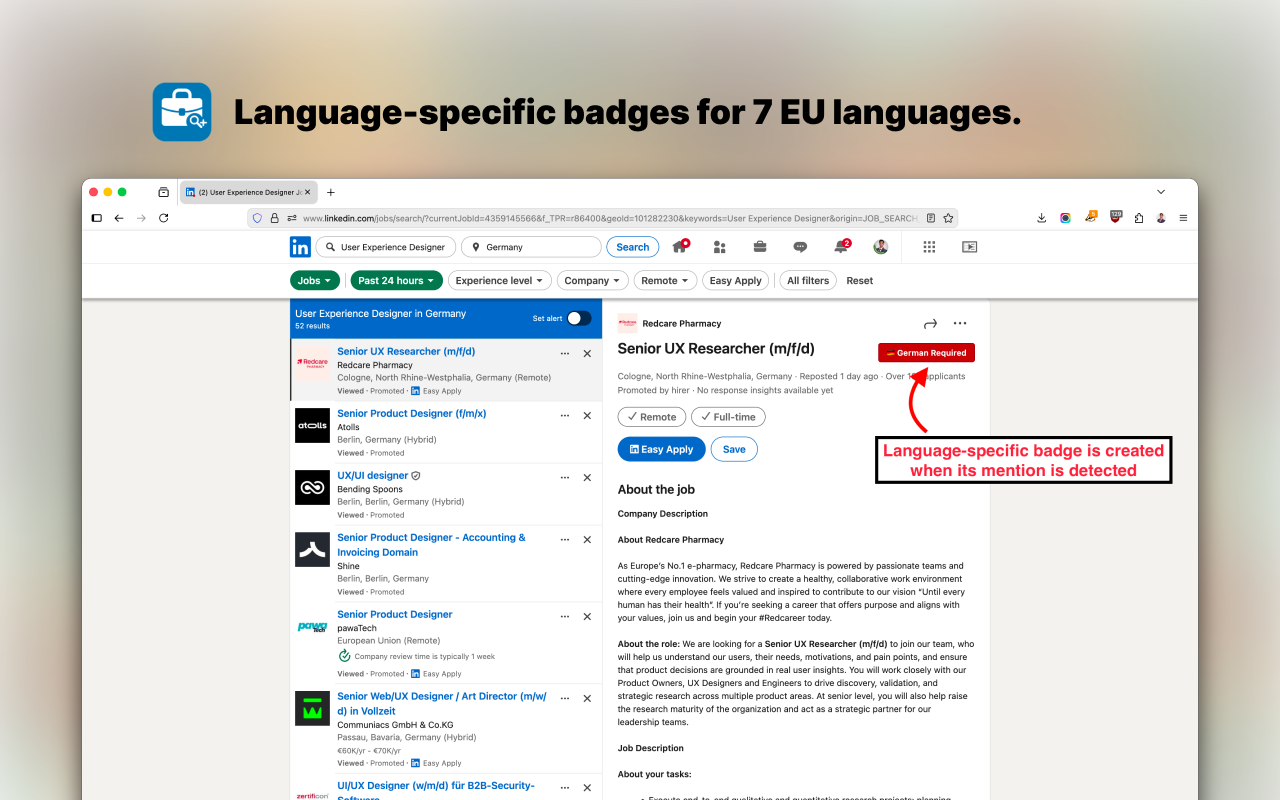Open the For Business apps grid icon

coord(929,247)
